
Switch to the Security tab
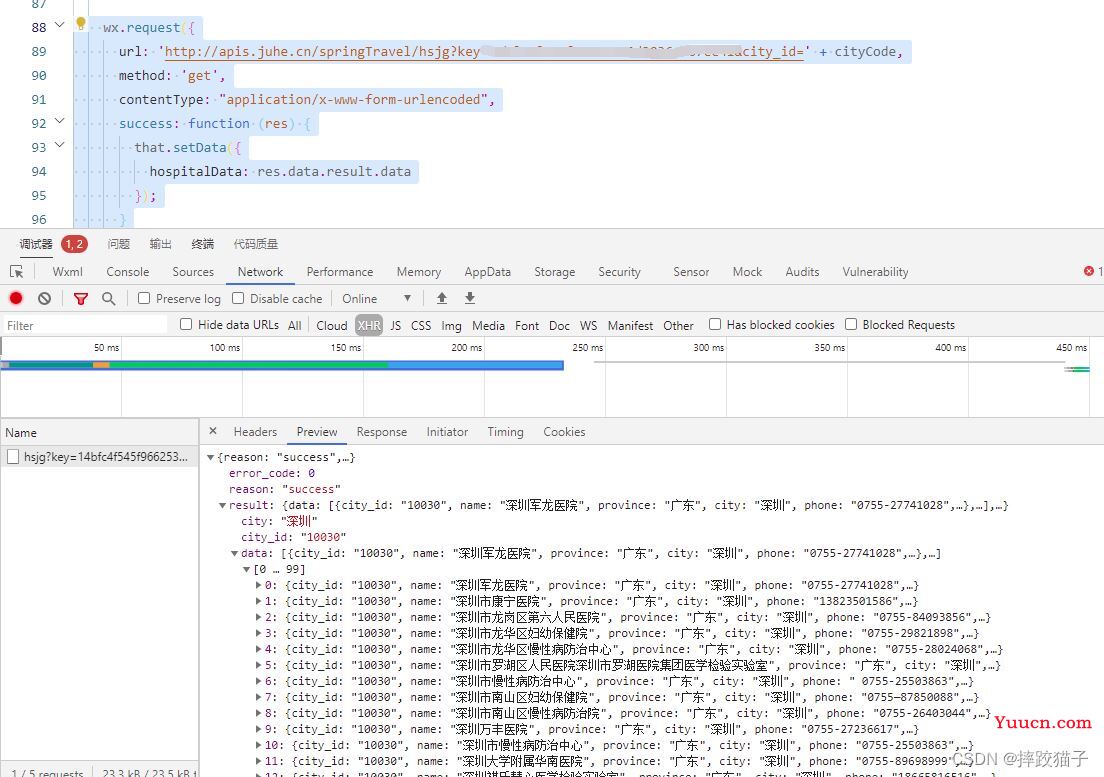click(x=619, y=272)
